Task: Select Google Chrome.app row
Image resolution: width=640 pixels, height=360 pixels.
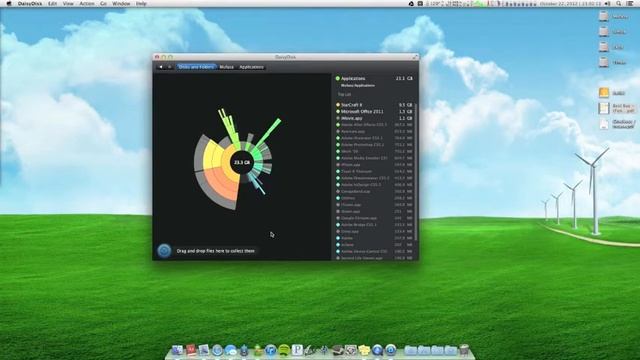Action: click(x=374, y=218)
